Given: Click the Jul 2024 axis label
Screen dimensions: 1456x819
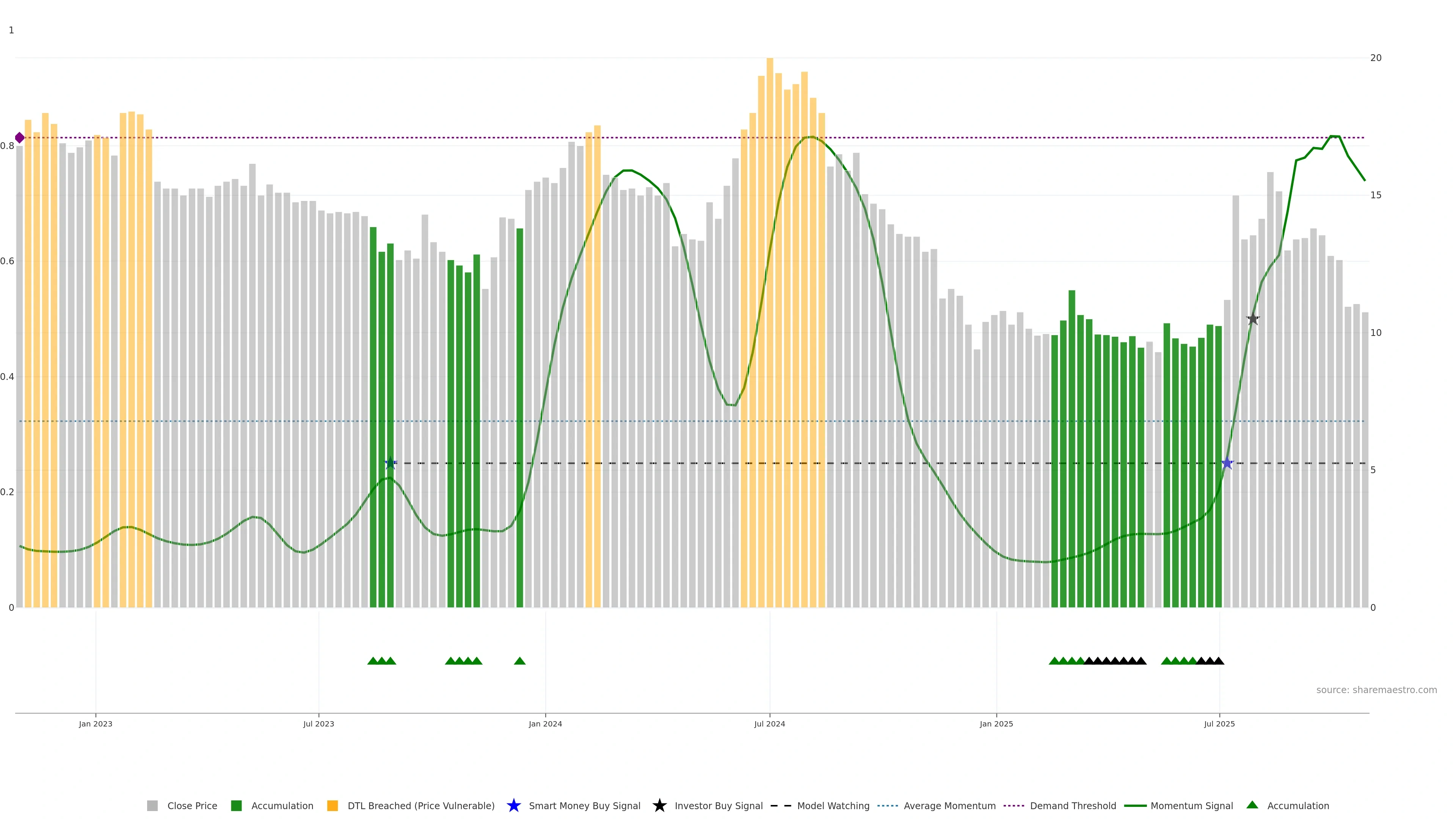Looking at the screenshot, I should point(769,724).
